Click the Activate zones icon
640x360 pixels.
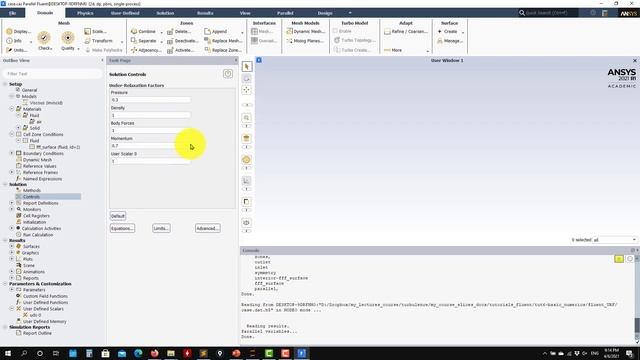click(x=170, y=50)
